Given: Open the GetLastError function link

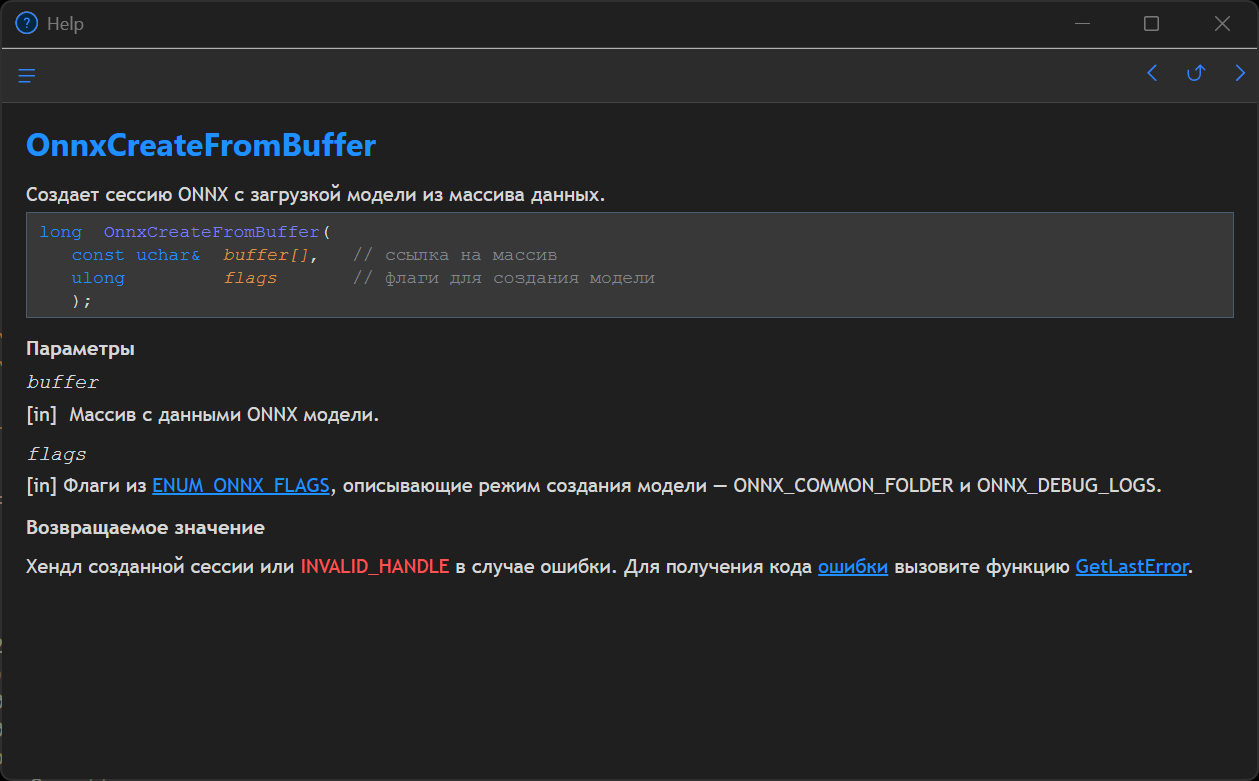Looking at the screenshot, I should pos(1131,567).
